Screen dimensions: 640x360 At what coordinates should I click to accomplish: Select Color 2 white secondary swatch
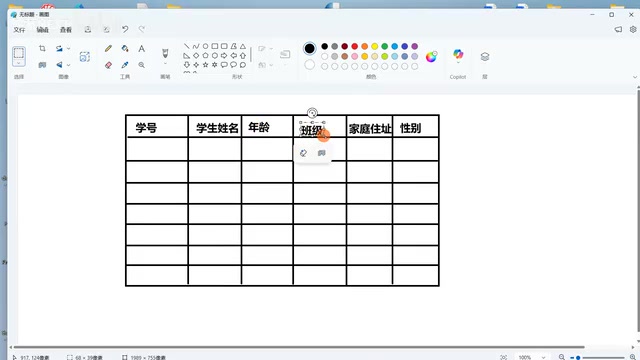tap(309, 64)
